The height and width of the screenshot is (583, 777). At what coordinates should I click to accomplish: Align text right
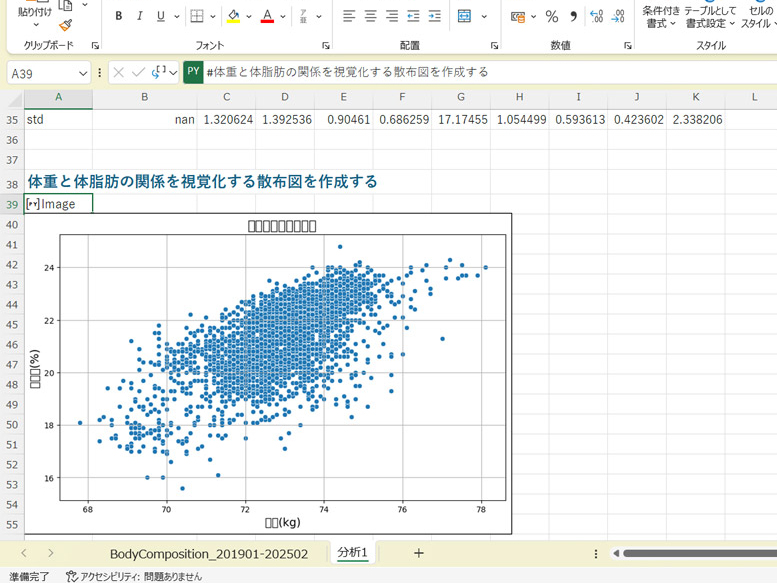click(391, 16)
